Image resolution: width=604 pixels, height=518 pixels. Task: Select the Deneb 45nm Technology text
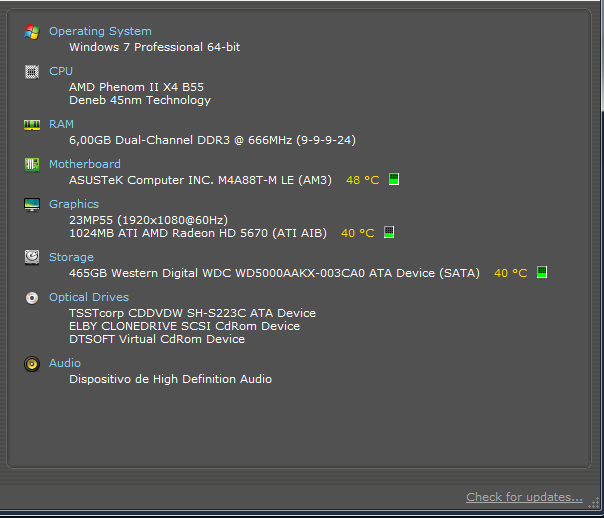140,100
